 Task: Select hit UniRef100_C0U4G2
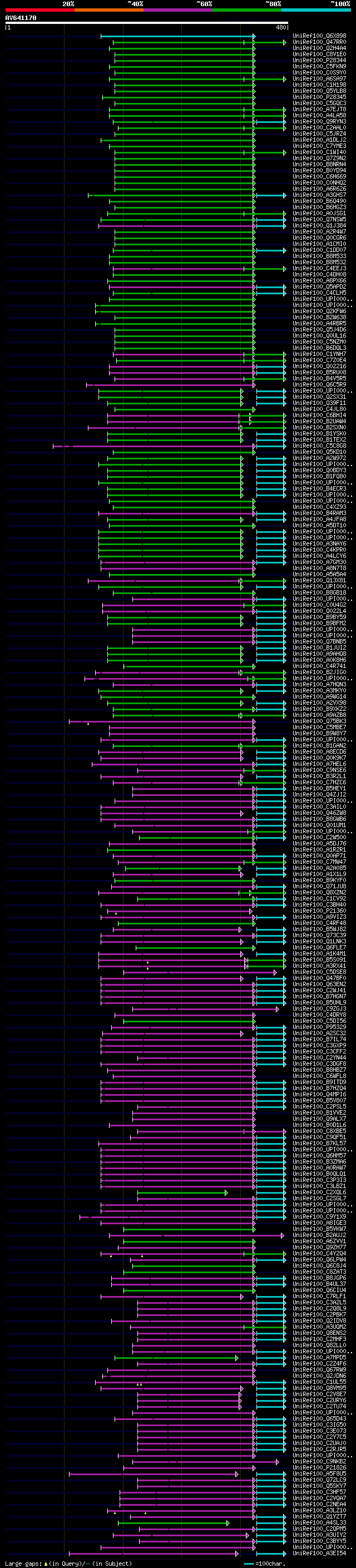319,605
